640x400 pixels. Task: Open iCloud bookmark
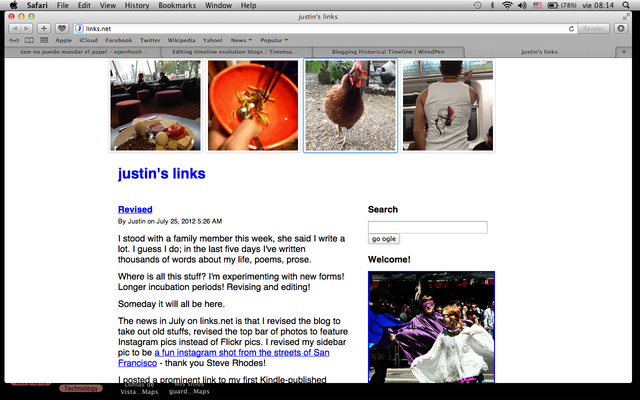click(x=89, y=40)
